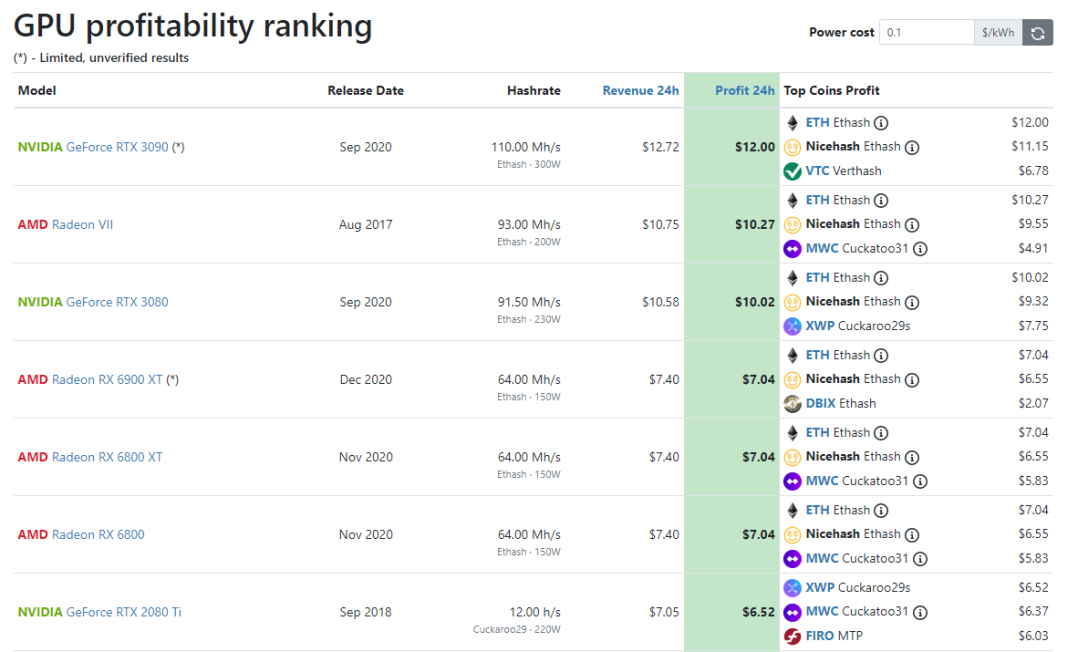Sort the table by Revenue 24h
The width and height of the screenshot is (1078, 652).
(x=640, y=91)
